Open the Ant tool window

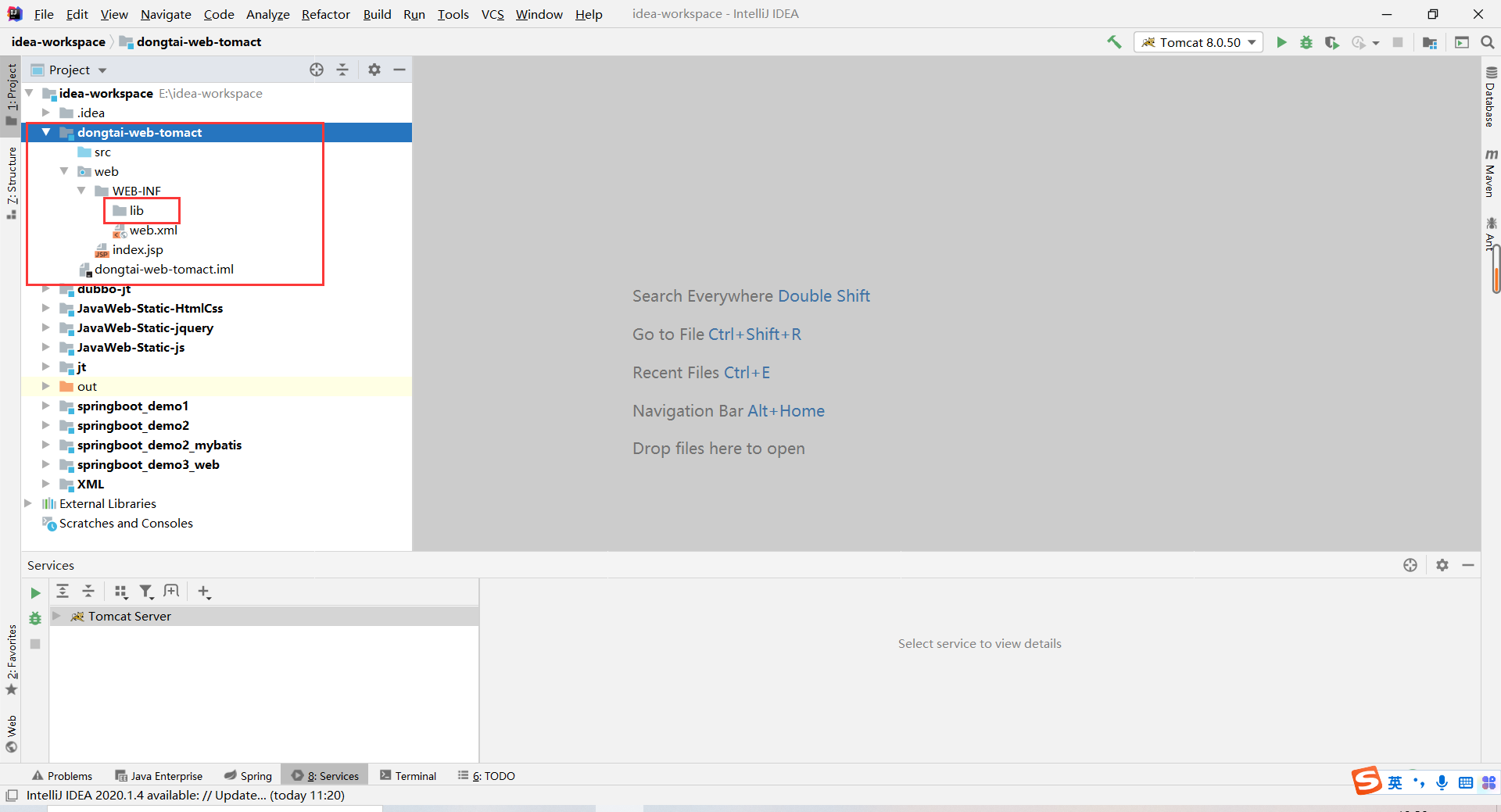coord(1490,234)
